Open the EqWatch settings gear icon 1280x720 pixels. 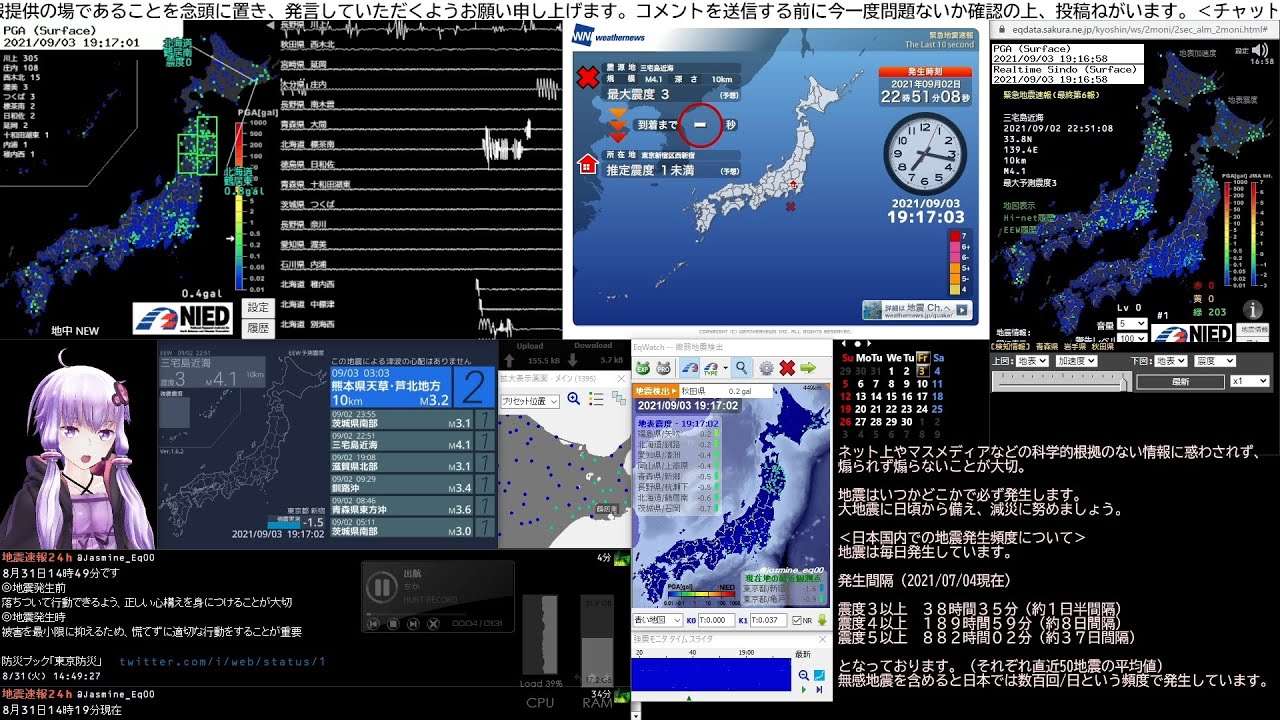click(x=768, y=366)
